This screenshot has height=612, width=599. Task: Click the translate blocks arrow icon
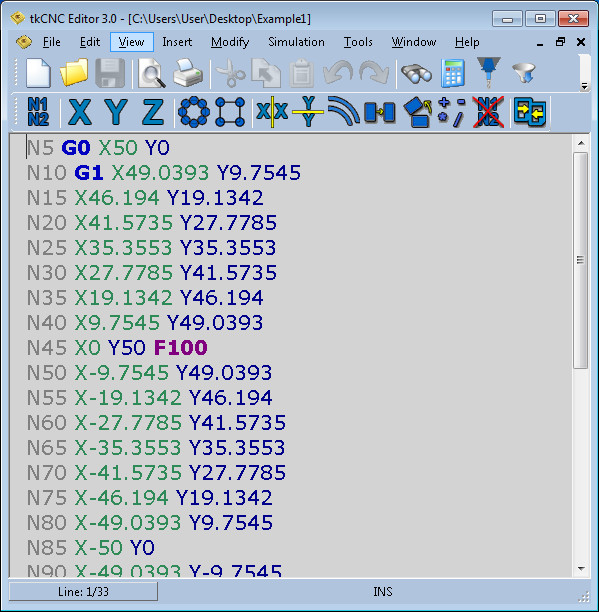pos(380,112)
